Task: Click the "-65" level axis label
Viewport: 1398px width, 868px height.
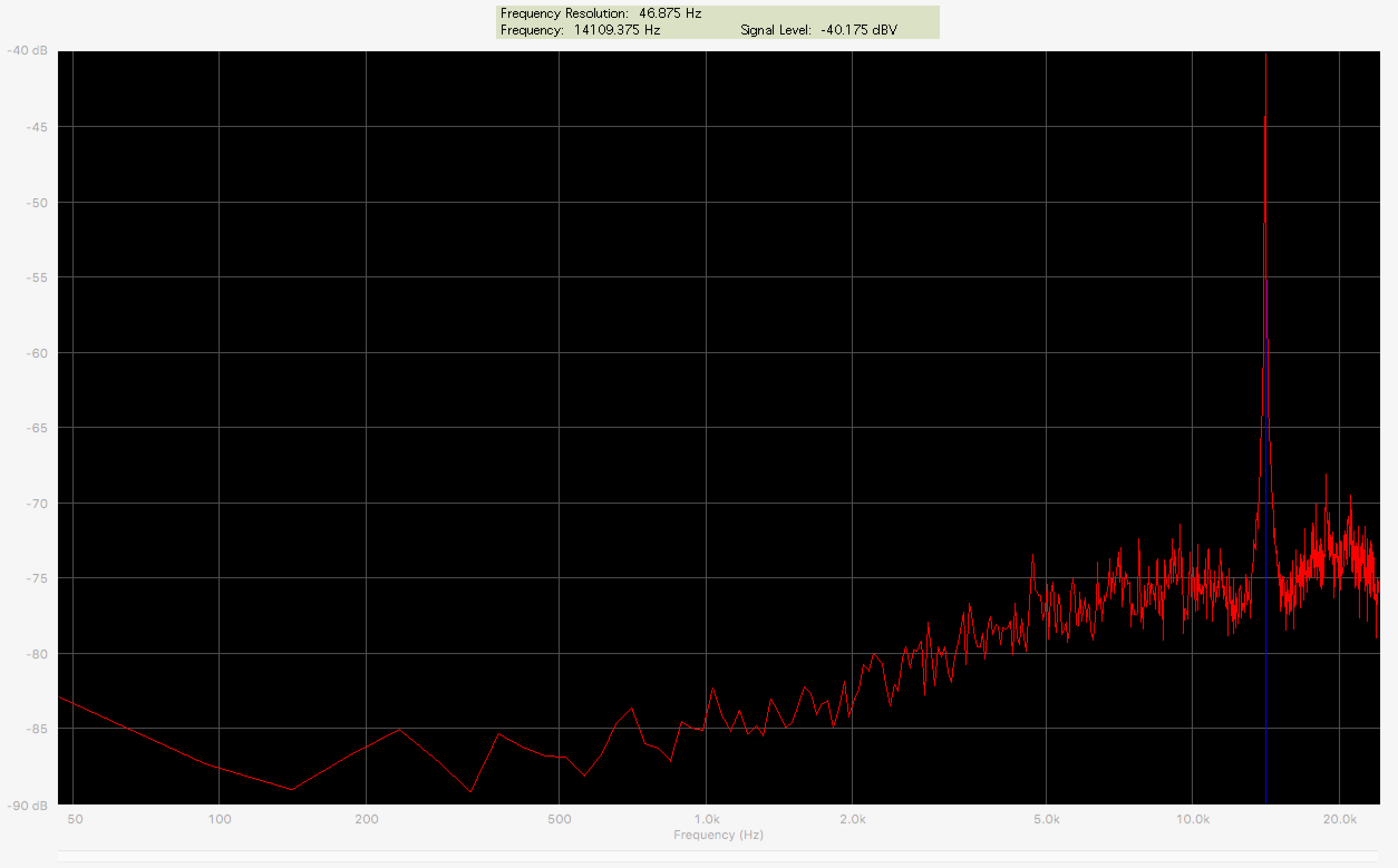Action: (x=37, y=428)
